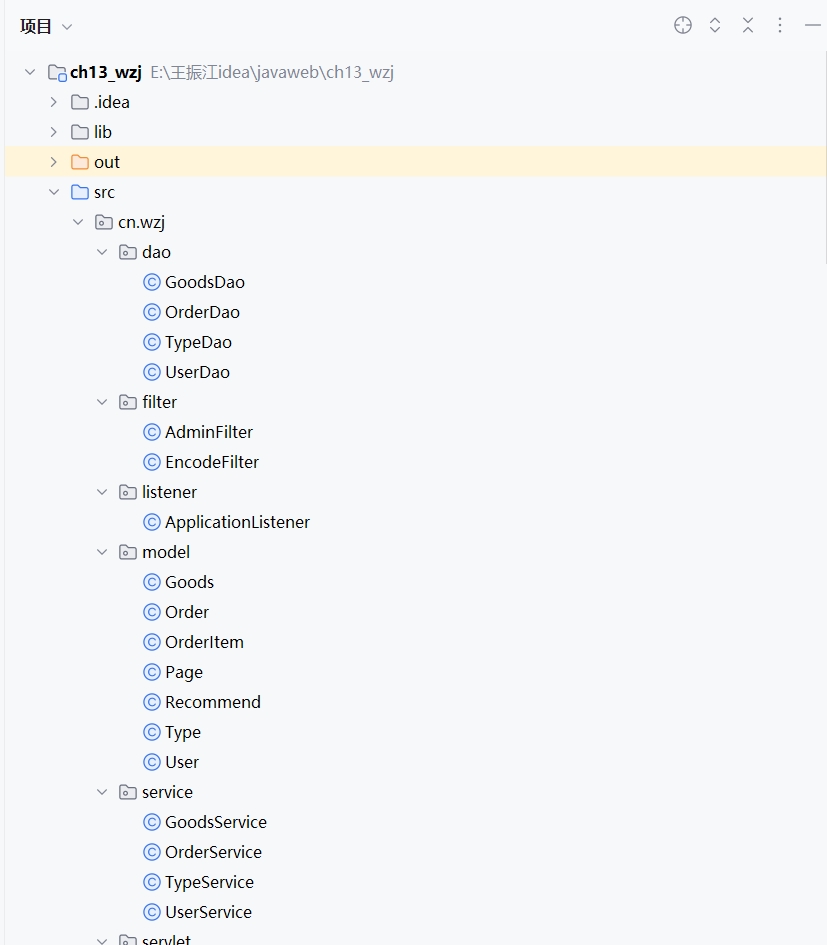This screenshot has height=945, width=827.
Task: Open the project panel options menu (three dots)
Action: click(780, 26)
